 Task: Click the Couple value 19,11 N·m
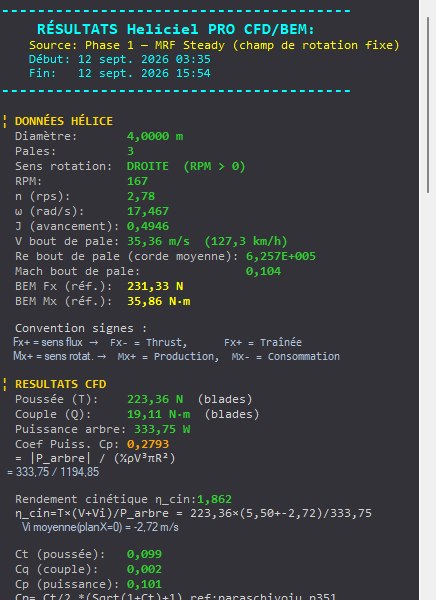pos(158,414)
